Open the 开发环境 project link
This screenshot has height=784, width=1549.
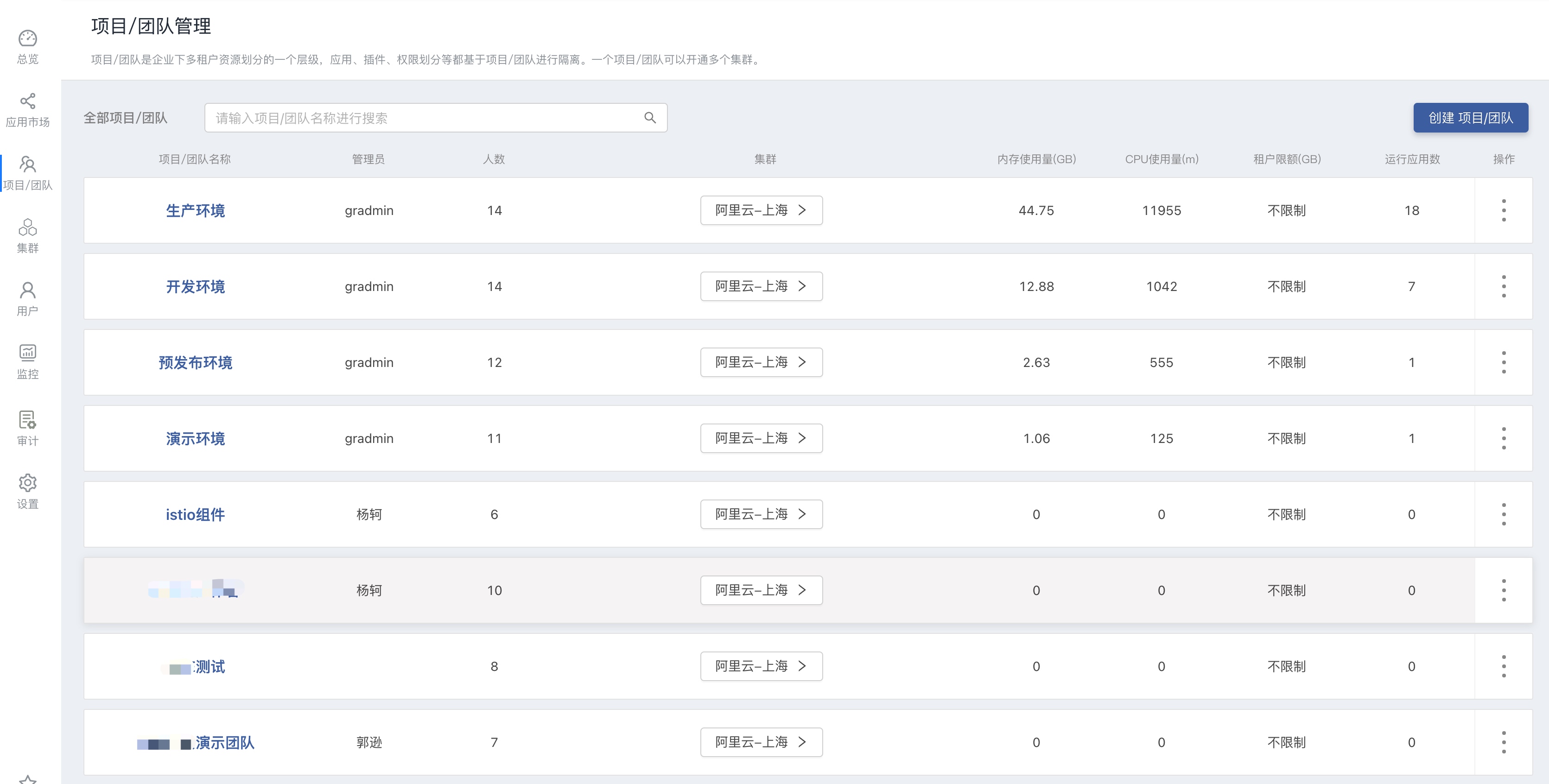click(x=196, y=286)
